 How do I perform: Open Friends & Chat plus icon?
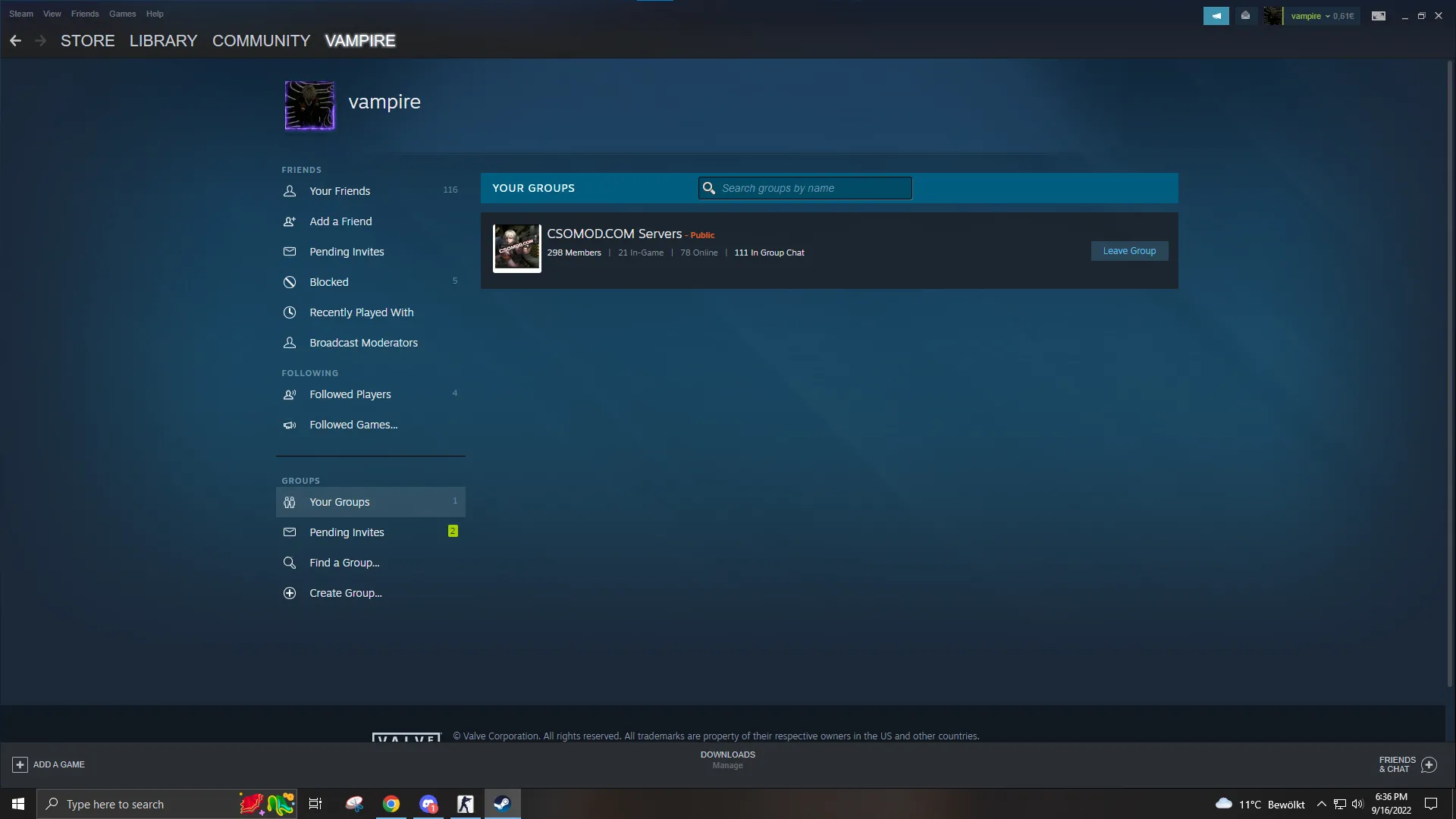click(x=1429, y=764)
